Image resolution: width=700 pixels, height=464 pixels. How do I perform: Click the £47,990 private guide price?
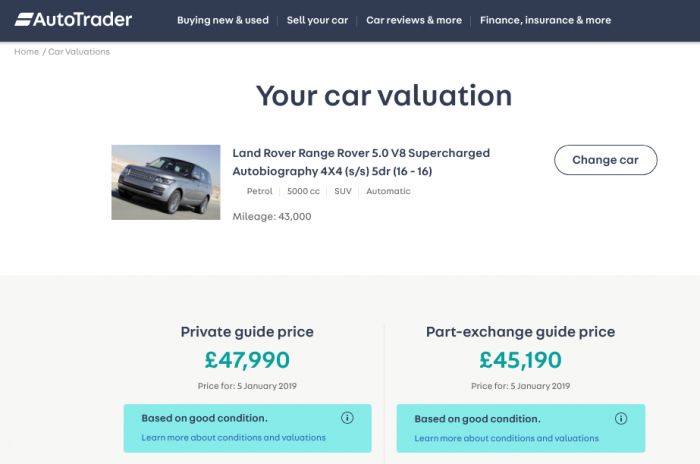tap(247, 360)
